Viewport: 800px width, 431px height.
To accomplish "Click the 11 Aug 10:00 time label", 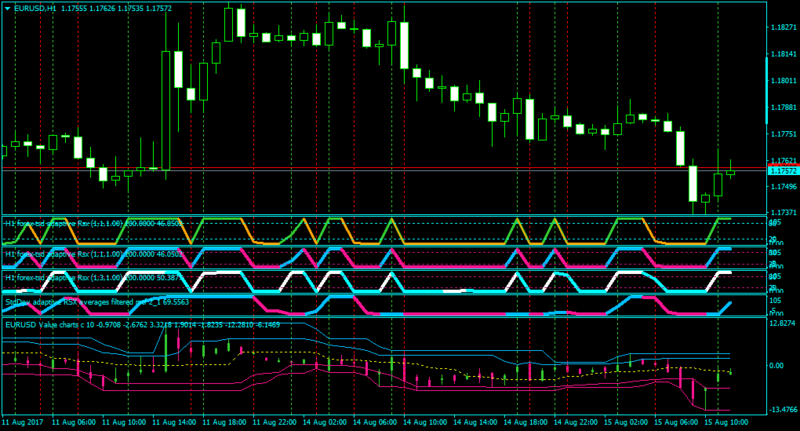I will tap(124, 422).
